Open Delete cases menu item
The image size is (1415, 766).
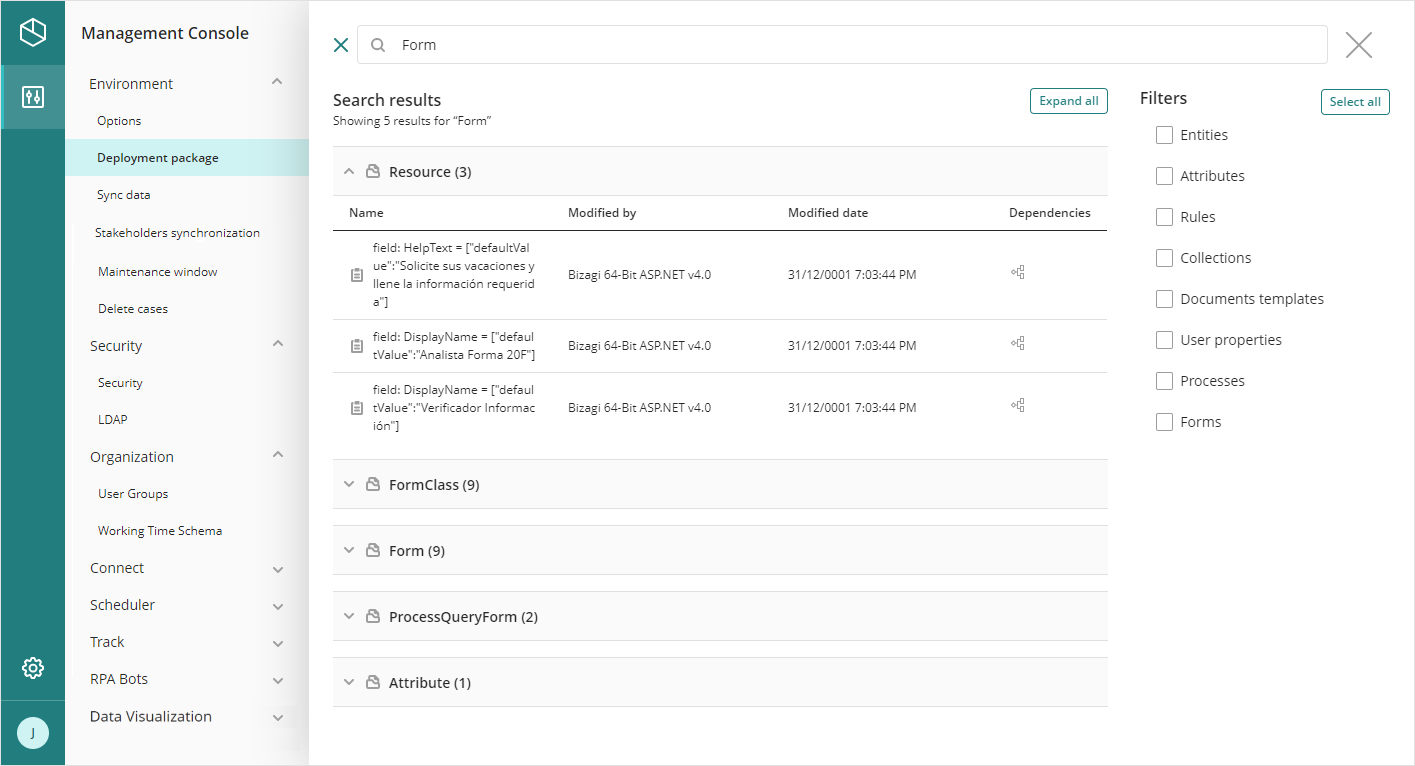point(133,309)
